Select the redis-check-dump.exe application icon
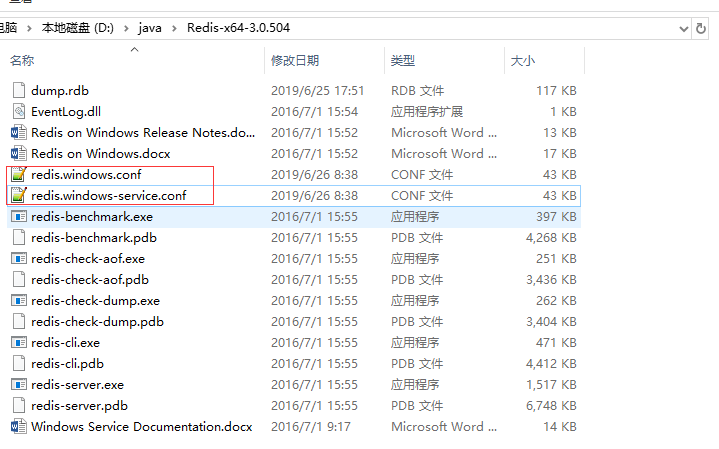Image resolution: width=719 pixels, height=449 pixels. (x=19, y=300)
